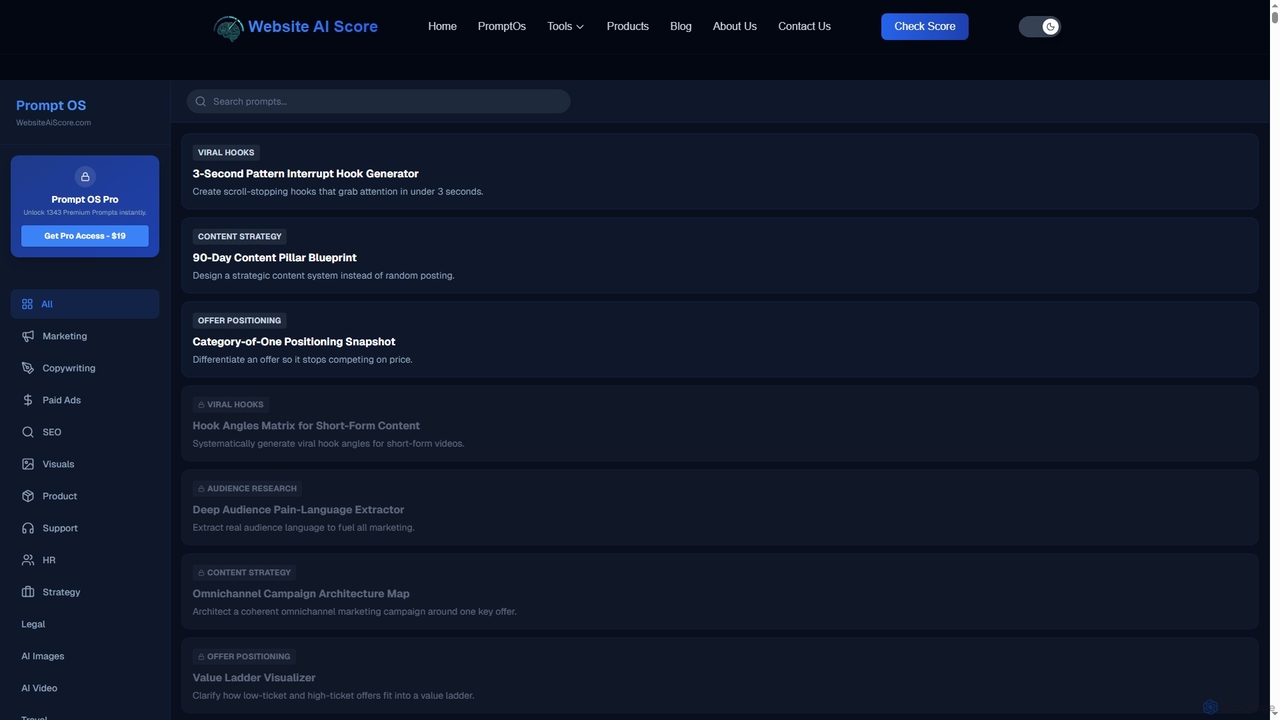Click lock icon on Value Ladder's Offer Positioning tag
Viewport: 1280px width, 720px height.
coord(201,657)
